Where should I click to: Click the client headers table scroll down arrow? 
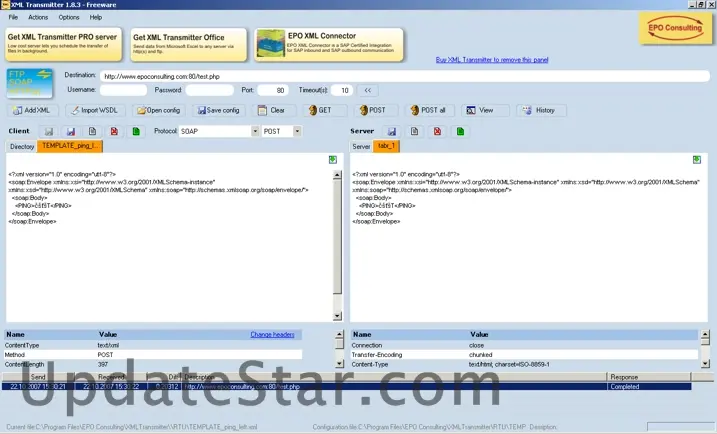pos(339,364)
